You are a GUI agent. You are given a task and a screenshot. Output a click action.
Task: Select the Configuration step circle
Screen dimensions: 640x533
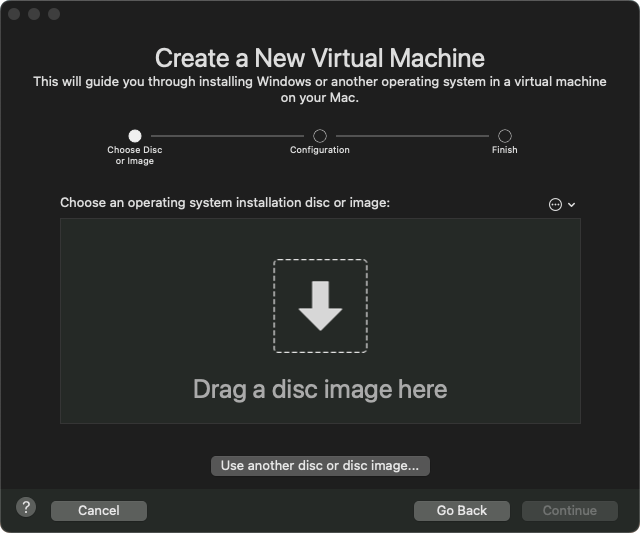click(x=320, y=135)
